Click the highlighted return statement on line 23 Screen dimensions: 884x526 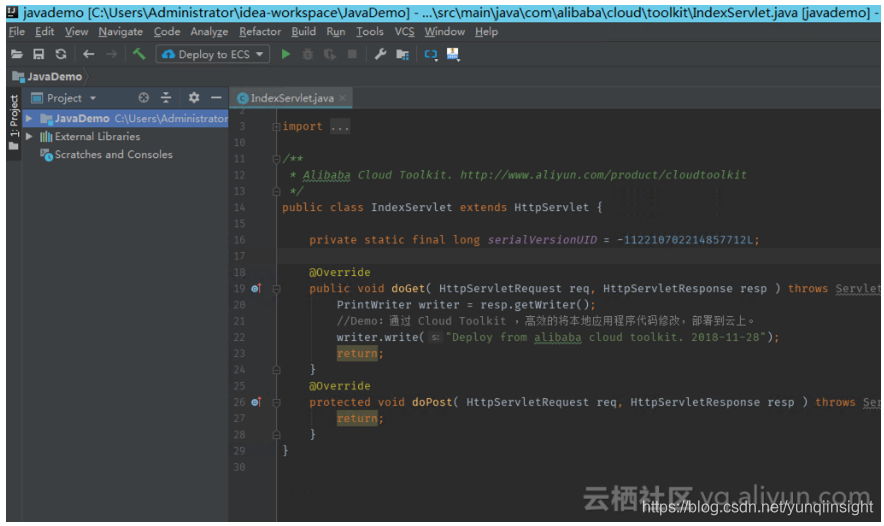[357, 353]
